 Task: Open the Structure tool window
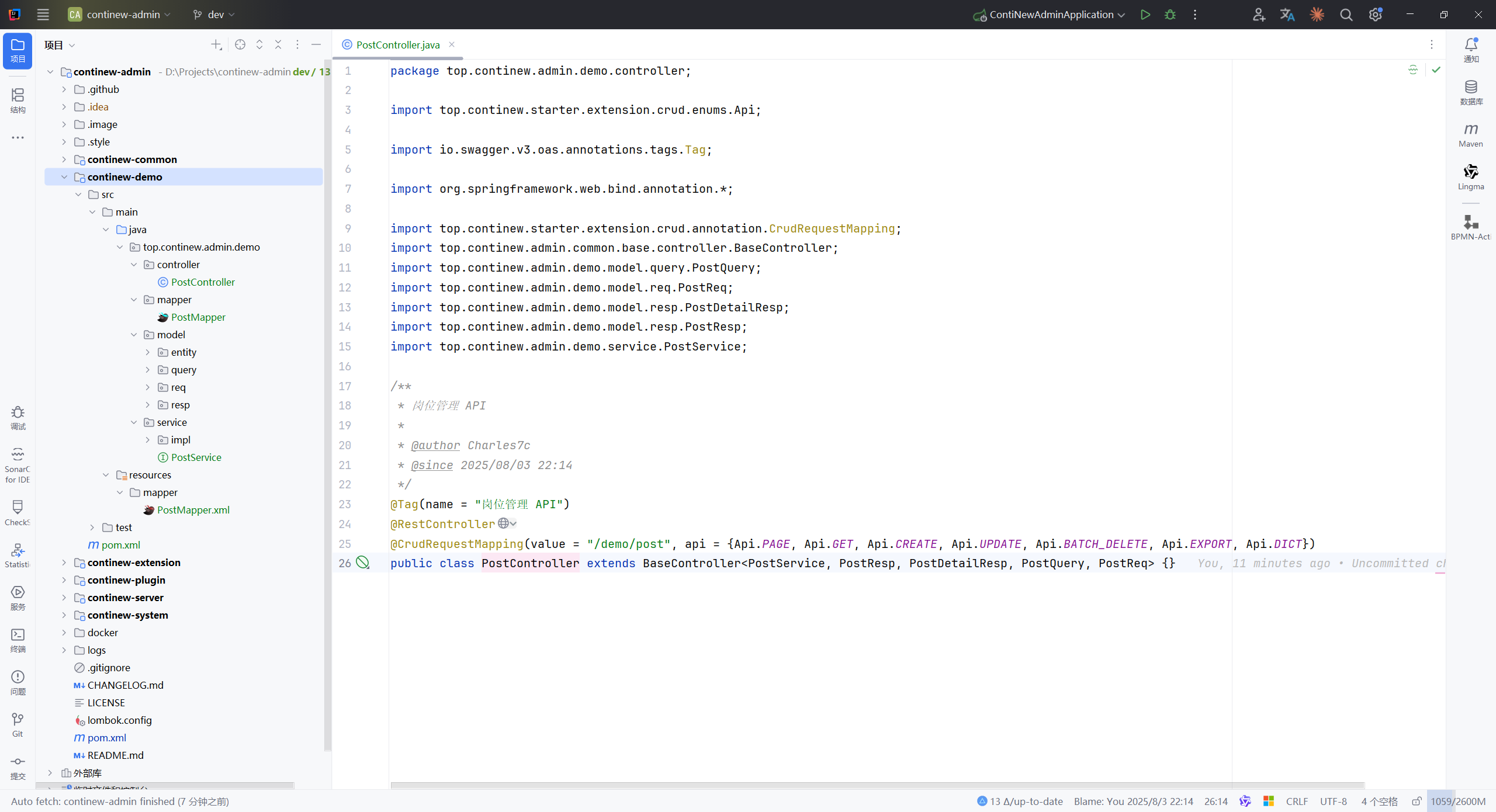[18, 100]
